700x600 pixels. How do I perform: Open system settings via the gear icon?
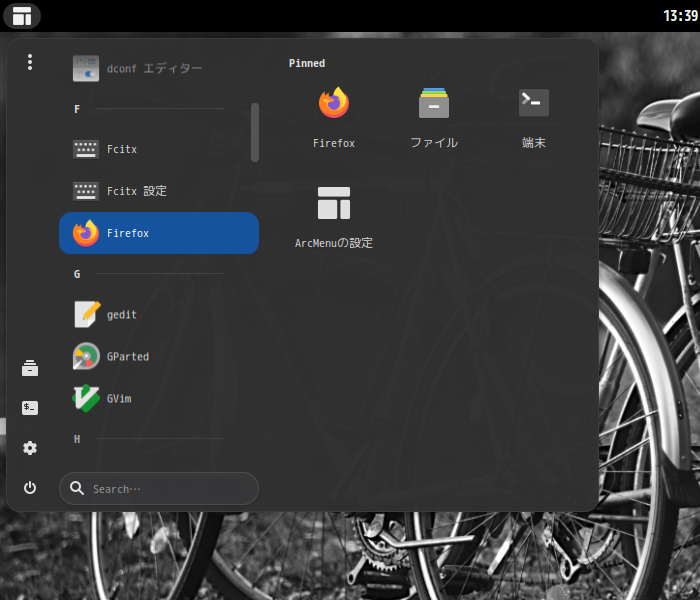pyautogui.click(x=30, y=448)
